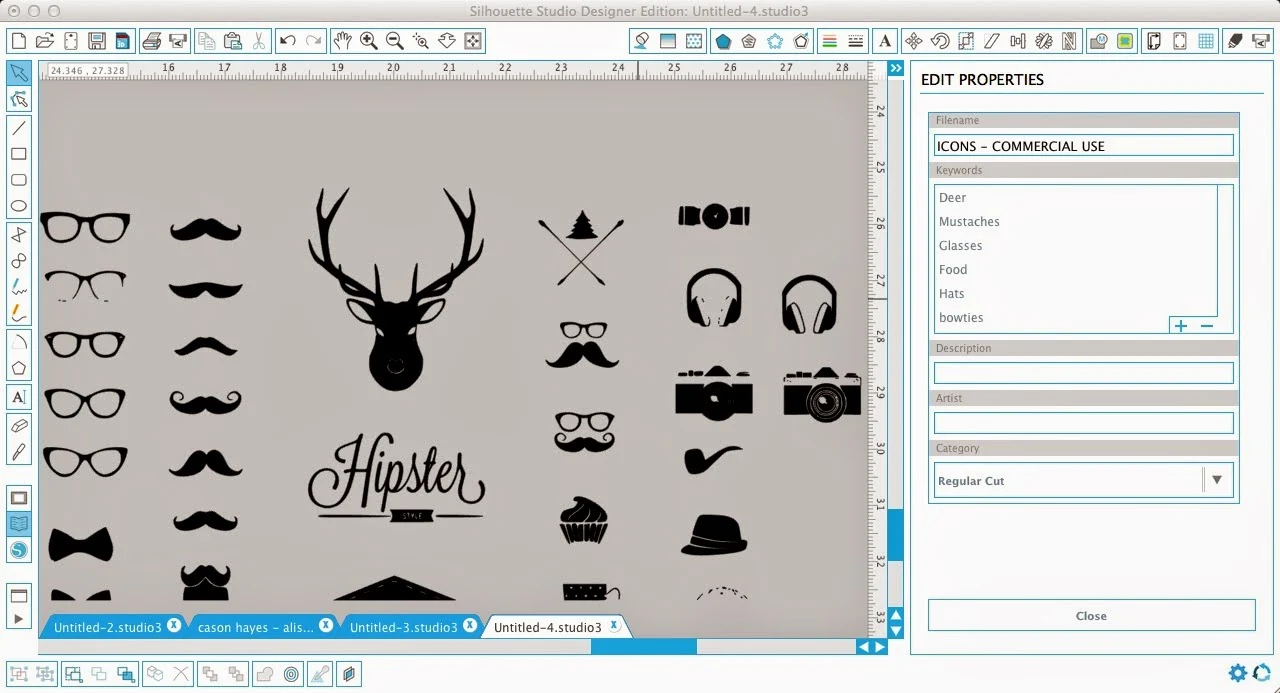This screenshot has width=1280, height=693.
Task: Choose the Draw Ellipse tool
Action: pyautogui.click(x=18, y=207)
